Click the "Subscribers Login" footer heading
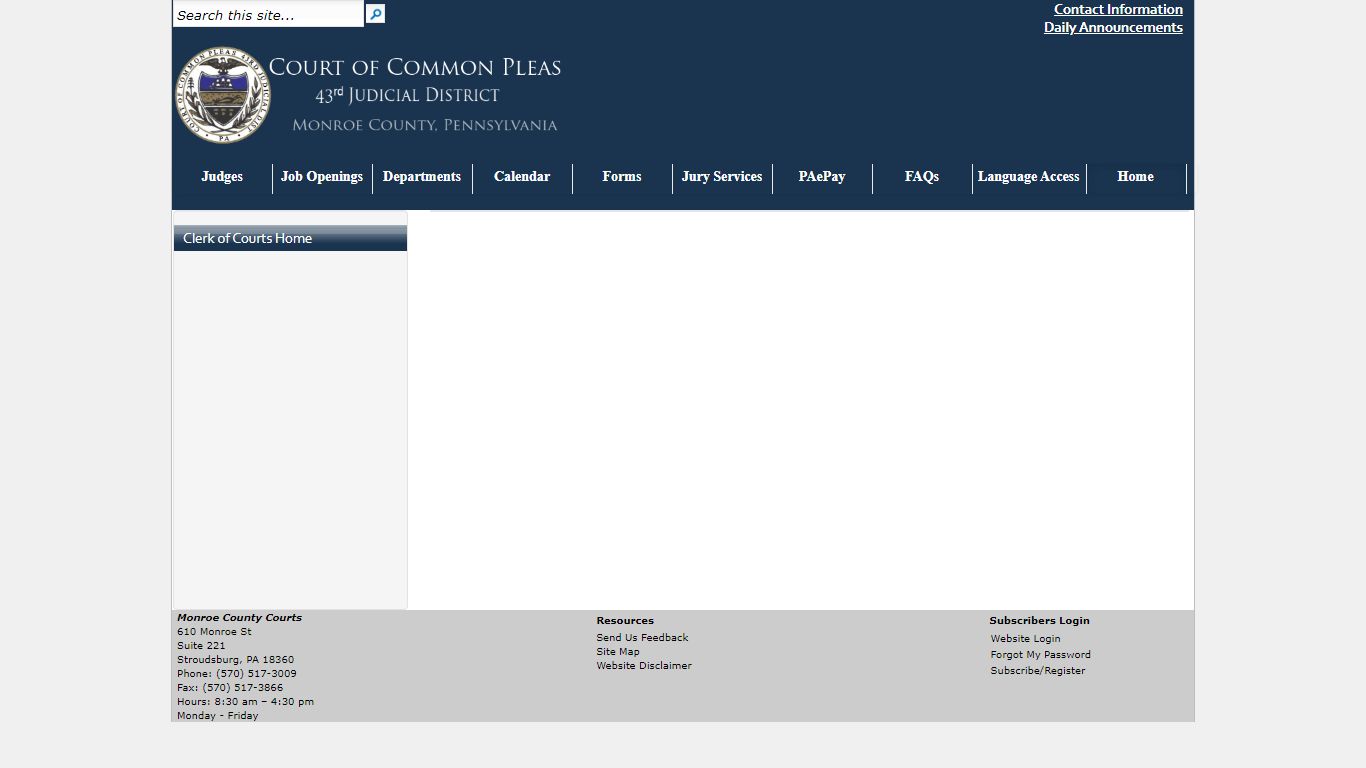Image resolution: width=1366 pixels, height=768 pixels. (x=1039, y=621)
